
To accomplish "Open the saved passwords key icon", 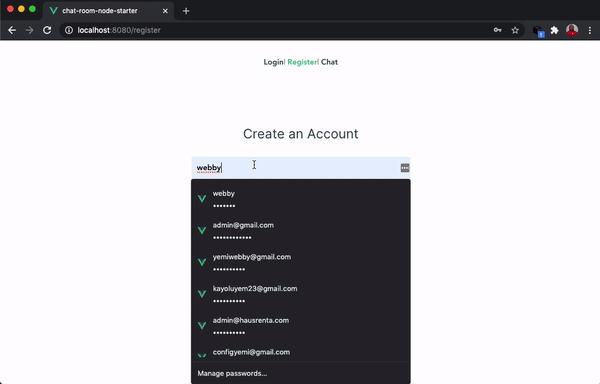I will pyautogui.click(x=497, y=30).
